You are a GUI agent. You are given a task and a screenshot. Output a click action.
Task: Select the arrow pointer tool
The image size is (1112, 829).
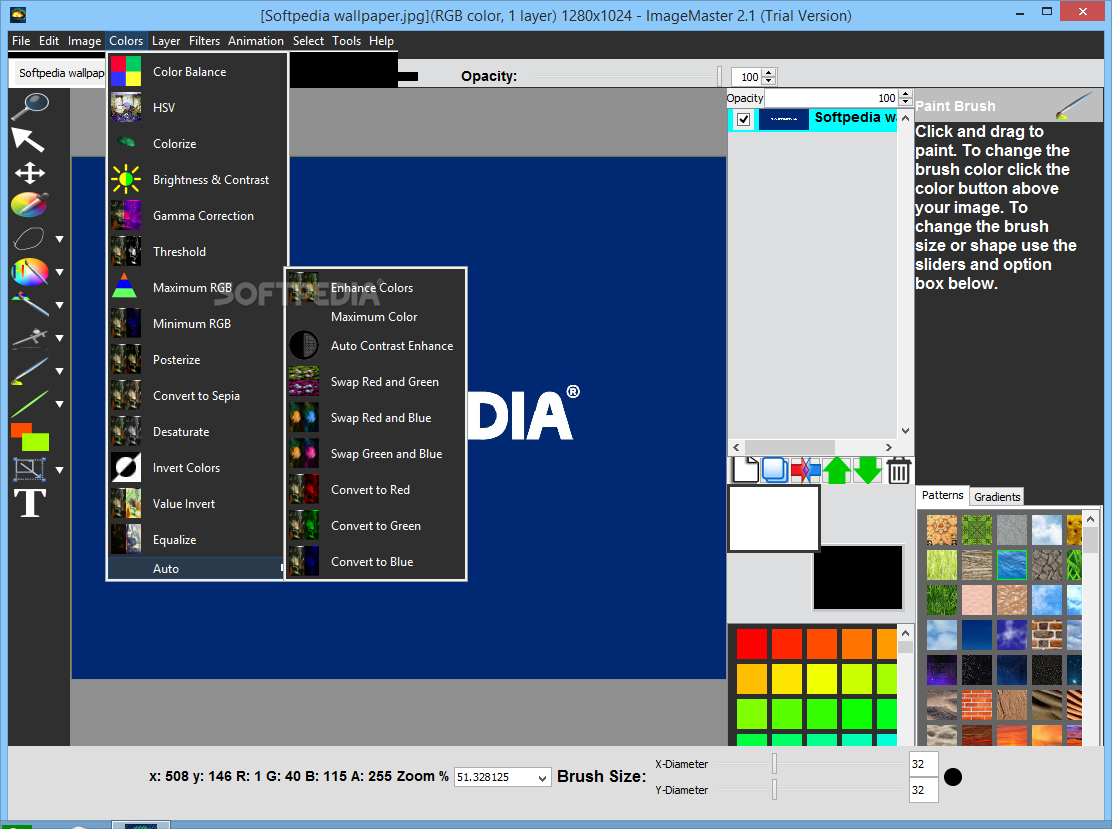(28, 140)
